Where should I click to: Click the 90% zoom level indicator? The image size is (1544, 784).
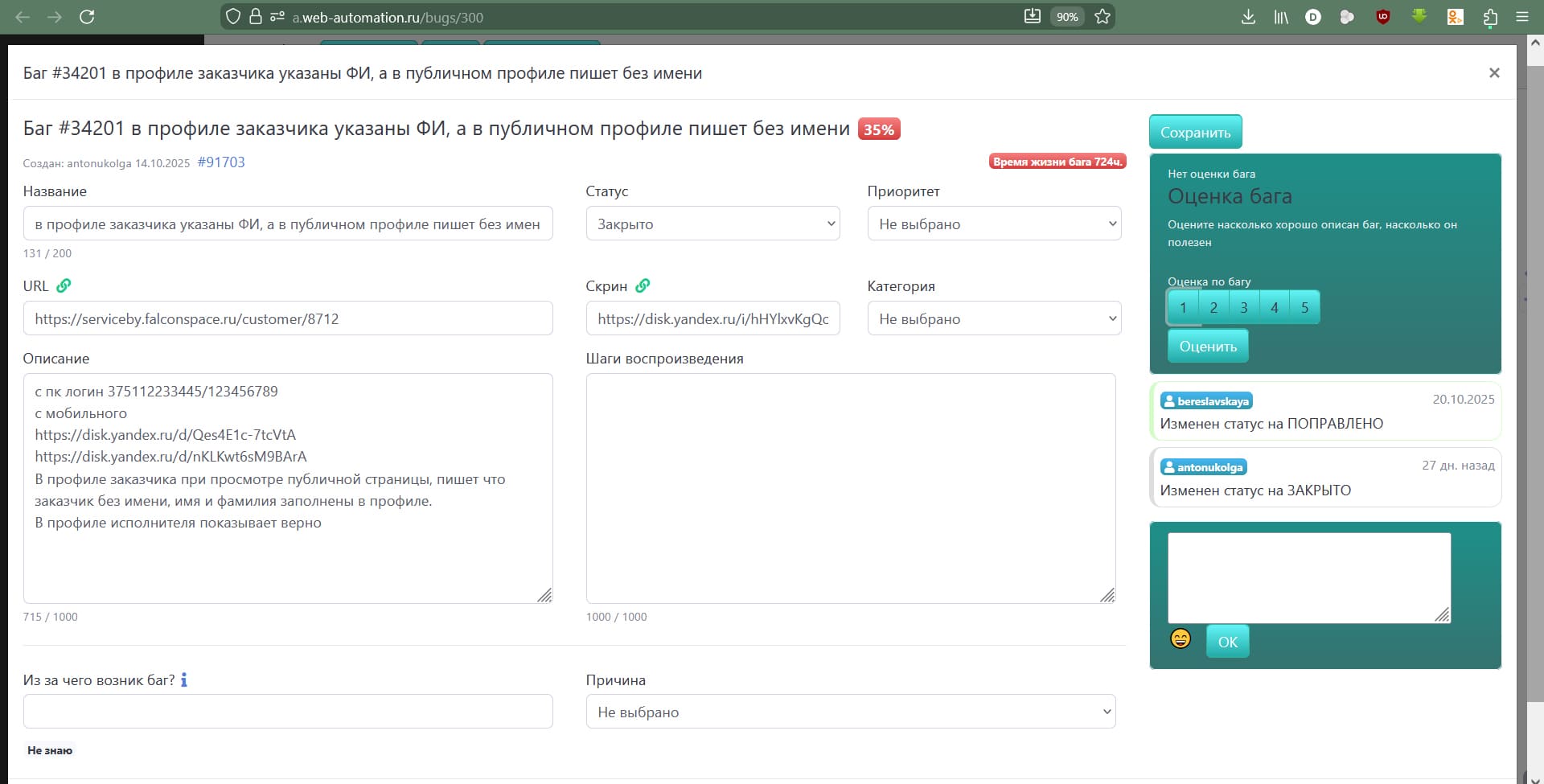[1067, 17]
